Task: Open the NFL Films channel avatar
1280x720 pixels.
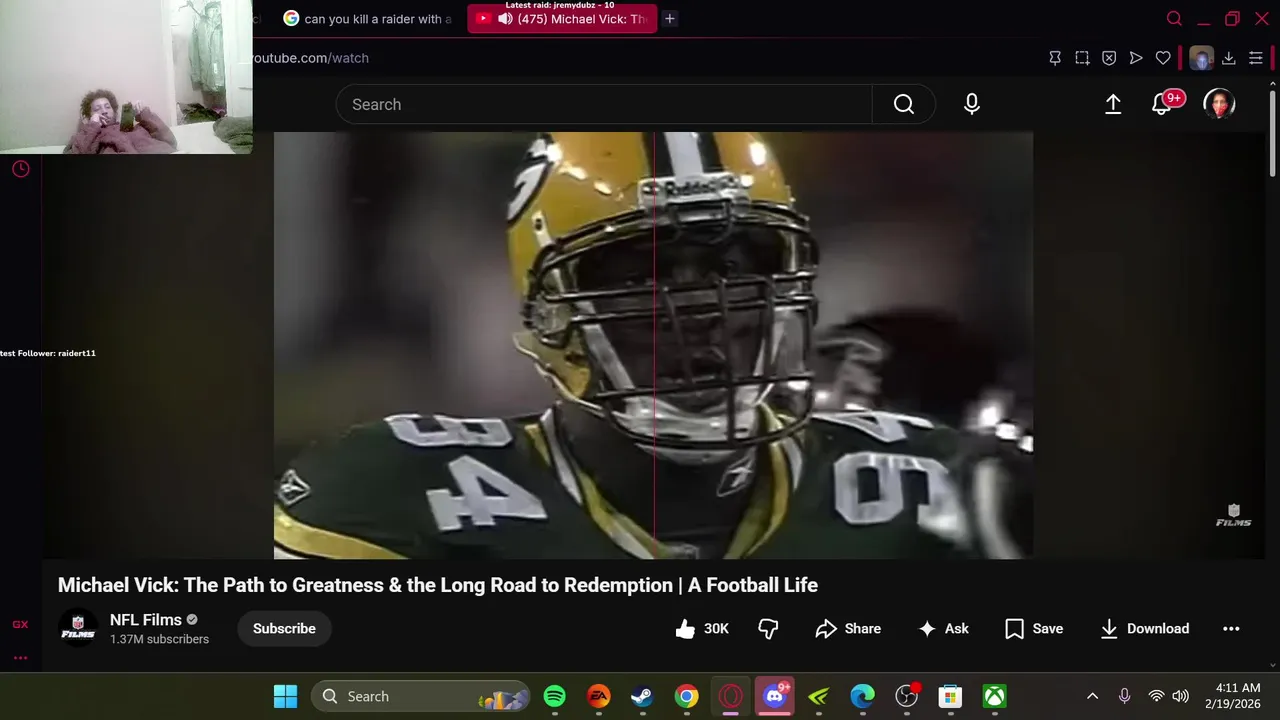Action: click(x=78, y=628)
